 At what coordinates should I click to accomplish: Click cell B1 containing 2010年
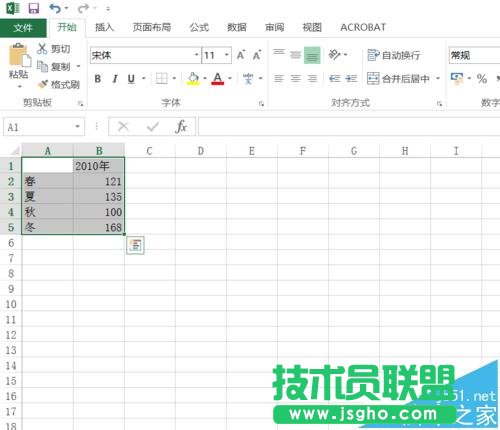point(99,166)
